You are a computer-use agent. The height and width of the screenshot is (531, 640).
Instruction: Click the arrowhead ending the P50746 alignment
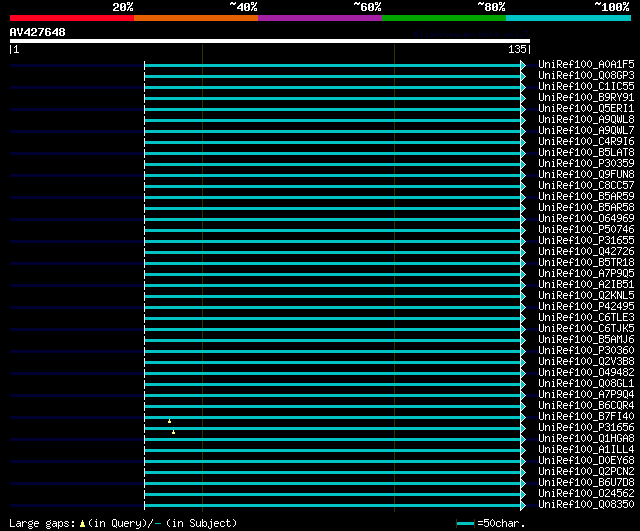(x=523, y=230)
